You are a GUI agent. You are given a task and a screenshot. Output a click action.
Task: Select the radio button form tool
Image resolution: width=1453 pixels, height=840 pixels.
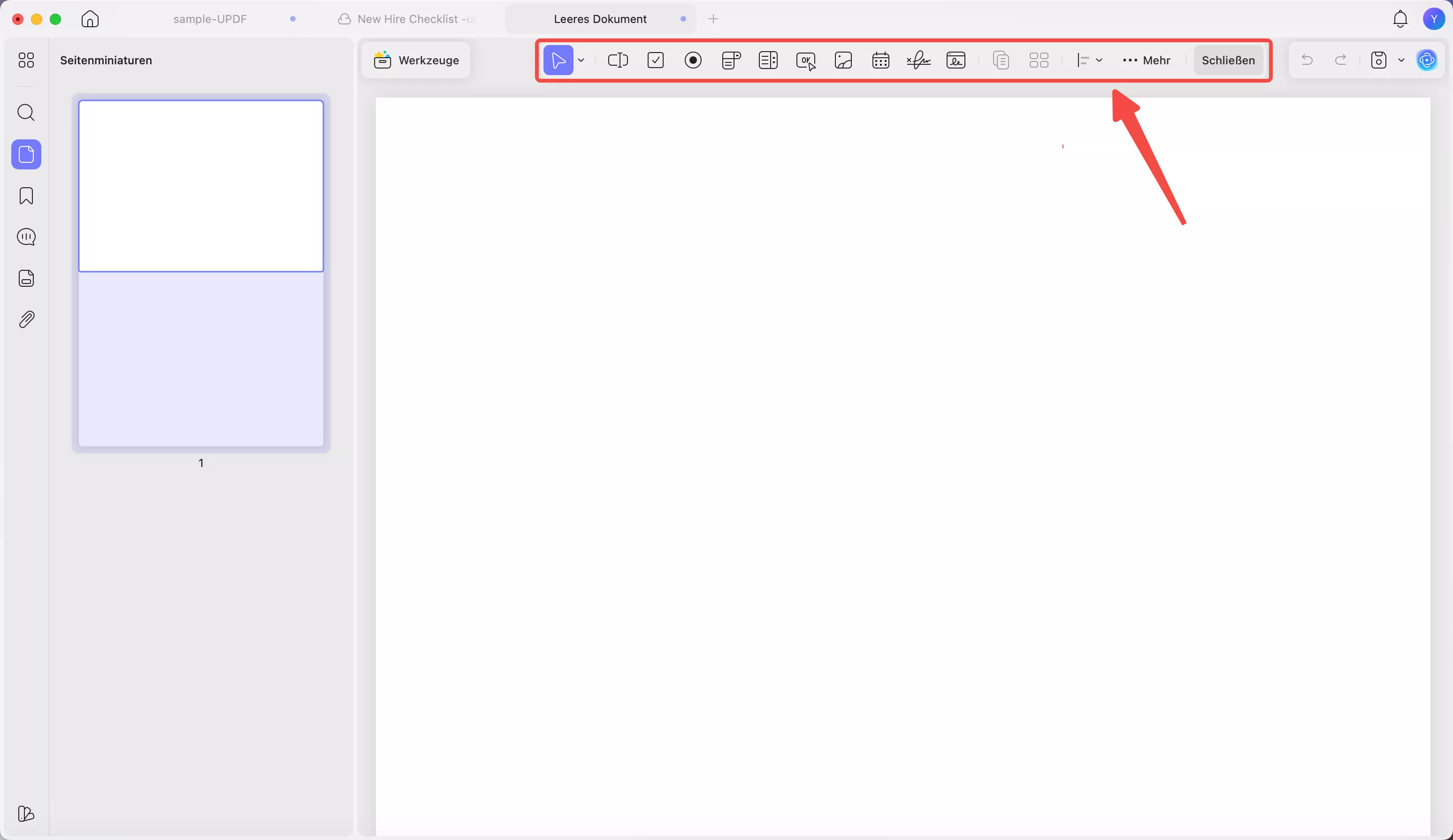click(x=693, y=60)
